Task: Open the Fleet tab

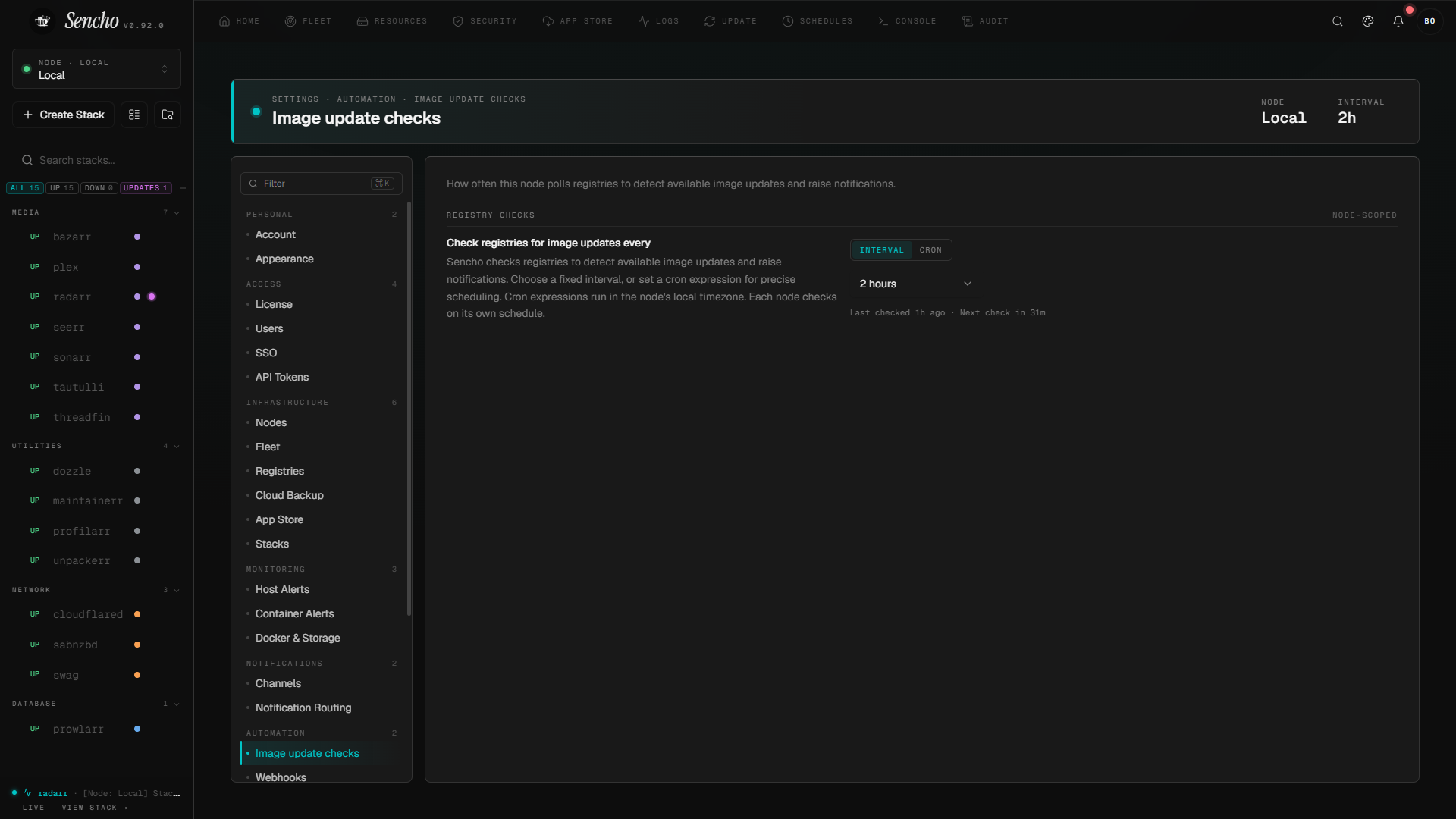Action: point(308,21)
